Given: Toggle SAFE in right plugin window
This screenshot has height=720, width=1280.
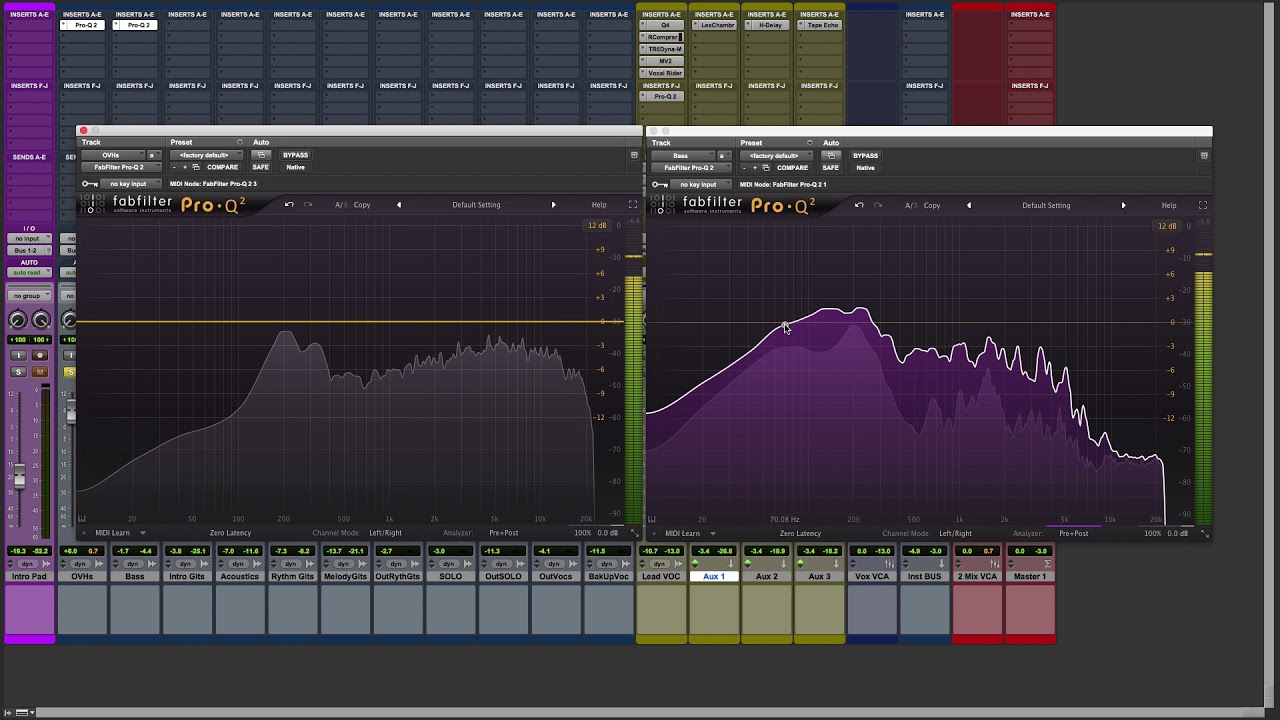Looking at the screenshot, I should click(x=830, y=167).
